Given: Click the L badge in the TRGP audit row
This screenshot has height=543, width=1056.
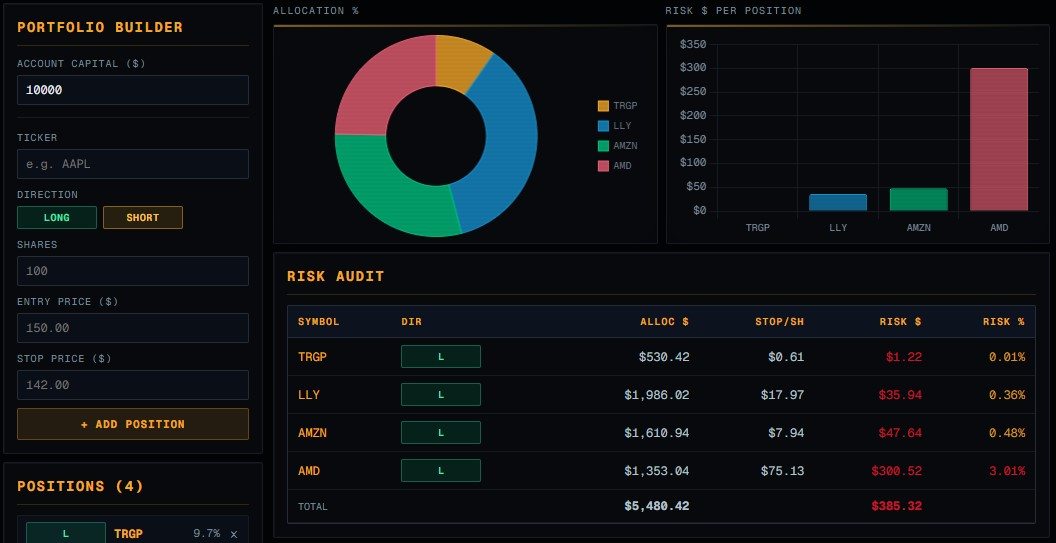Looking at the screenshot, I should (440, 356).
